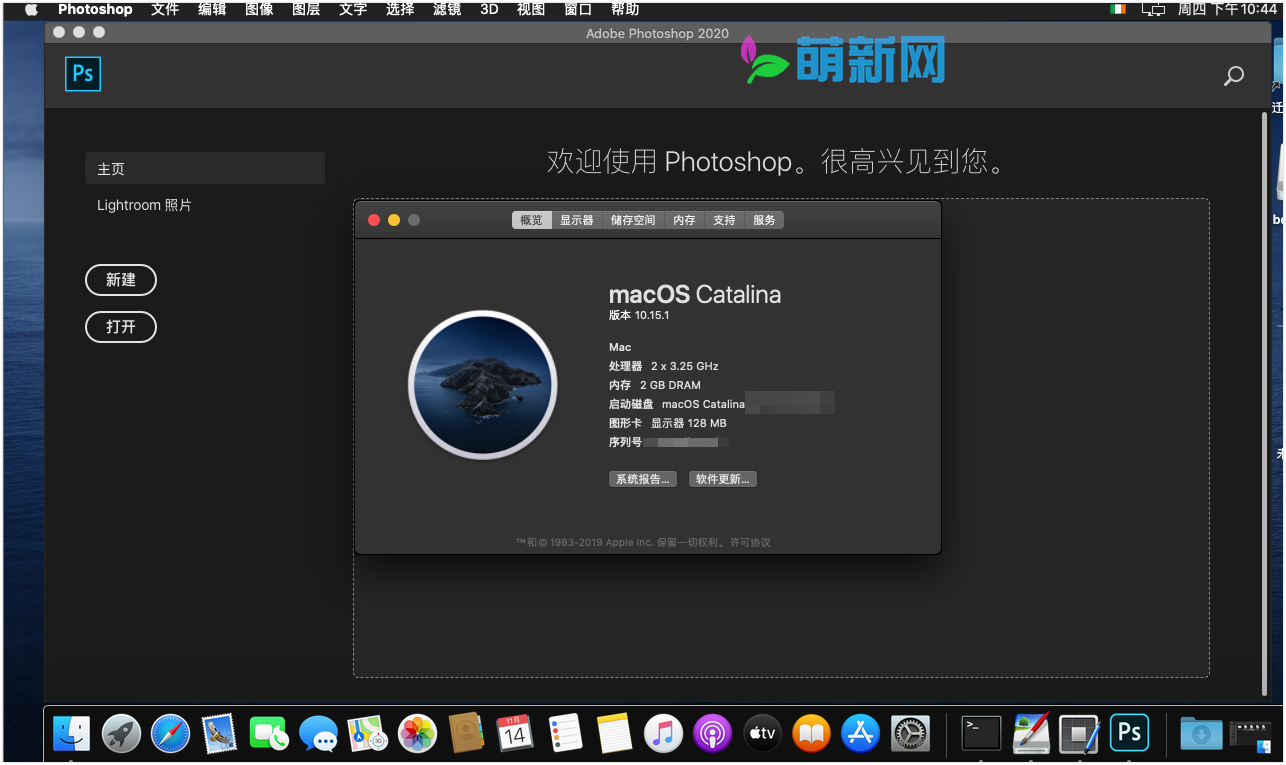This screenshot has width=1286, height=765.
Task: Click the 新建 button
Action: [121, 280]
